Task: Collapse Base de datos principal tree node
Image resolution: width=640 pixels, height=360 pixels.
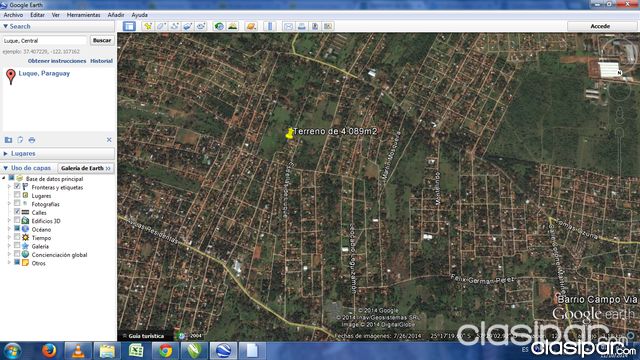Action: pos(4,178)
